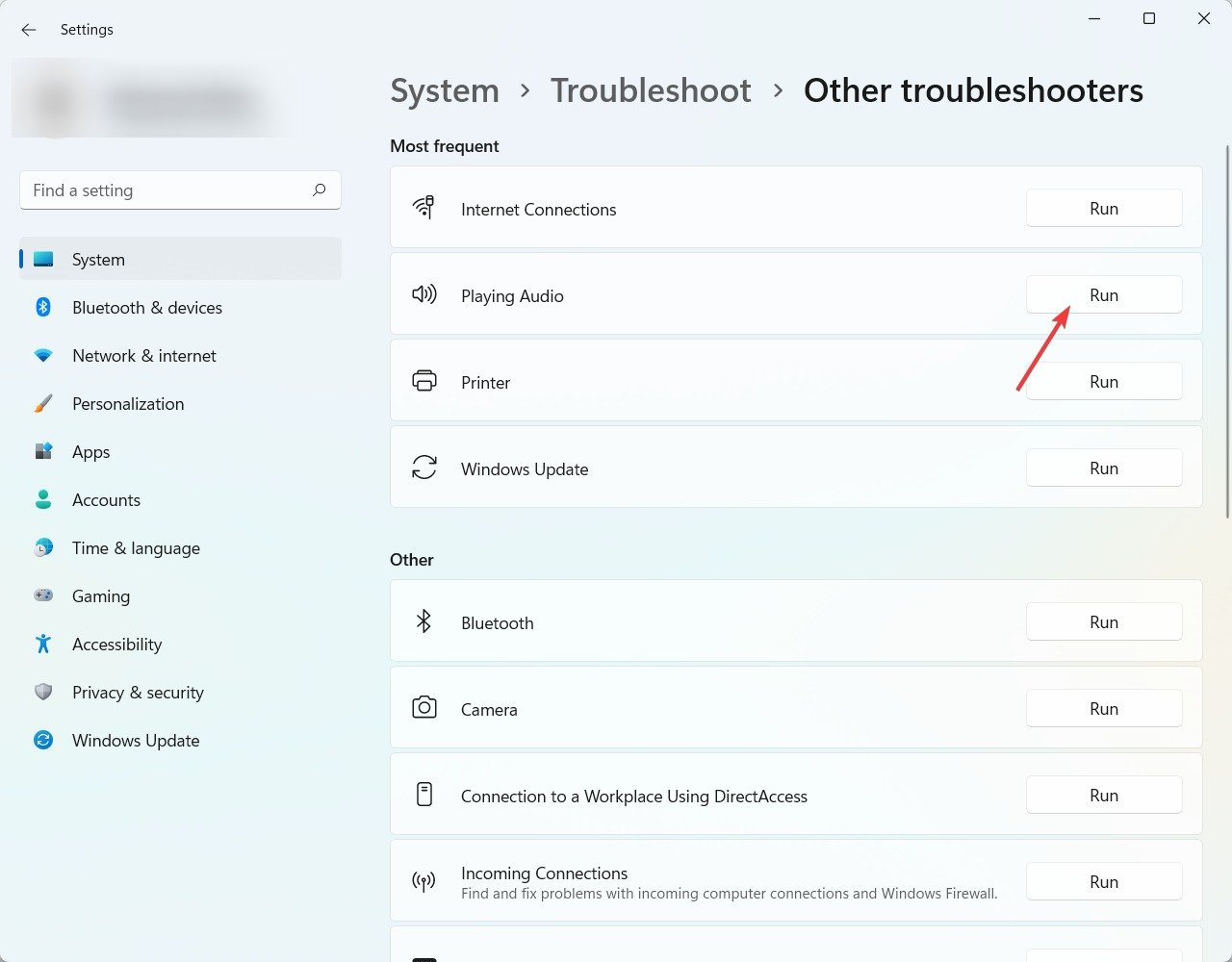Run the Bluetooth troubleshooter
The image size is (1232, 962).
(1104, 621)
